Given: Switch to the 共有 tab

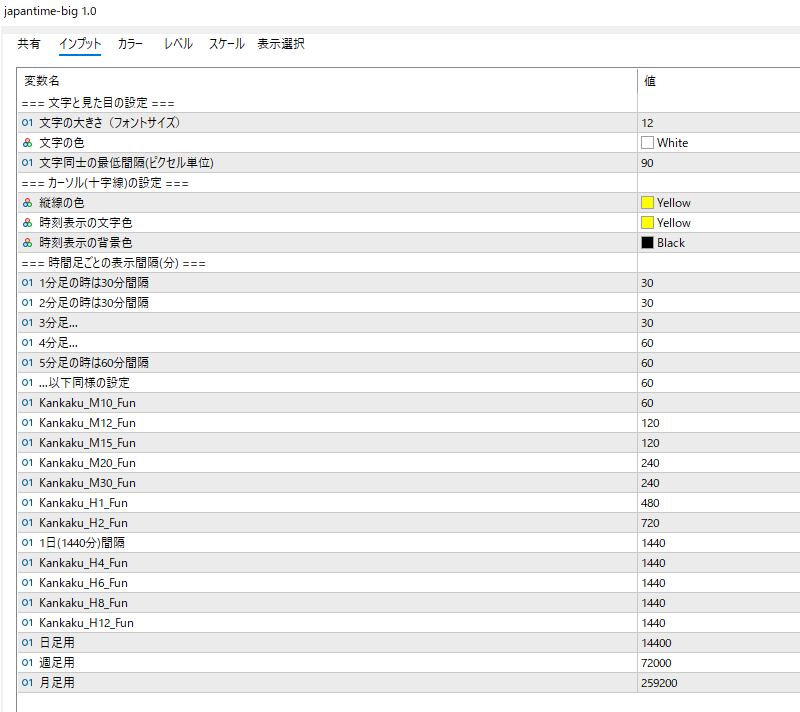Looking at the screenshot, I should 29,44.
